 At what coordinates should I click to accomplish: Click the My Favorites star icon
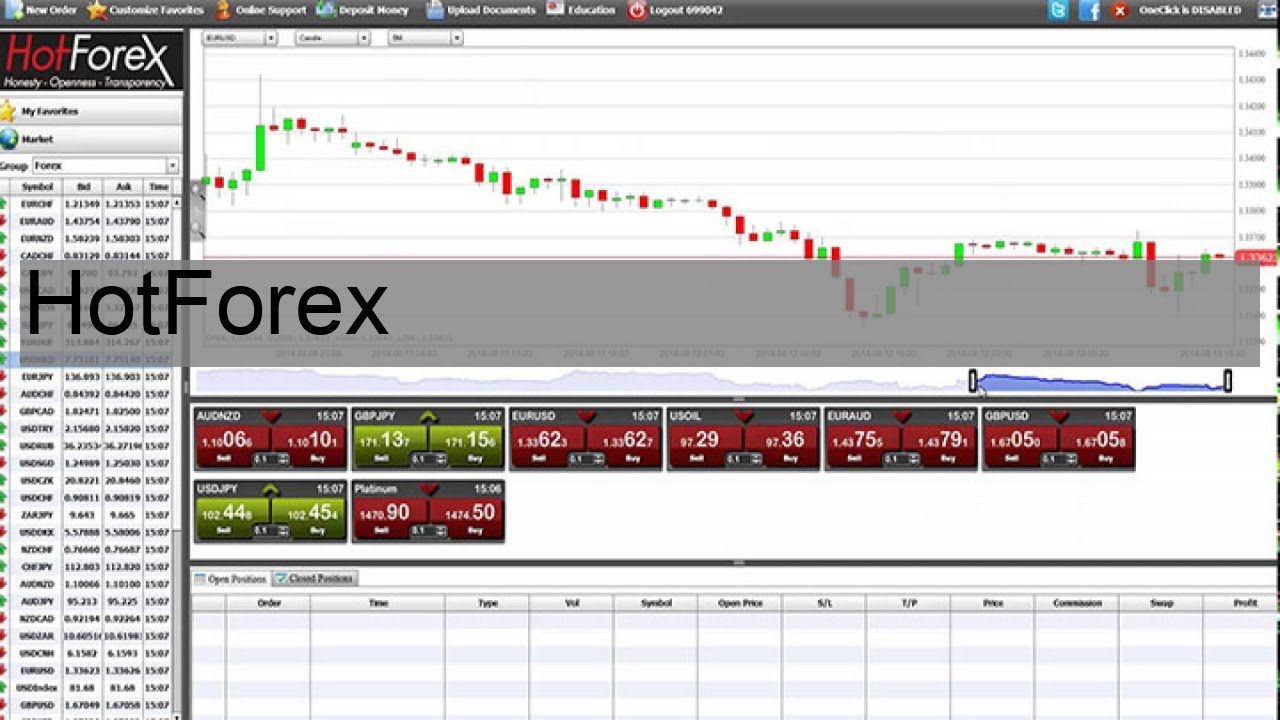click(x=9, y=111)
